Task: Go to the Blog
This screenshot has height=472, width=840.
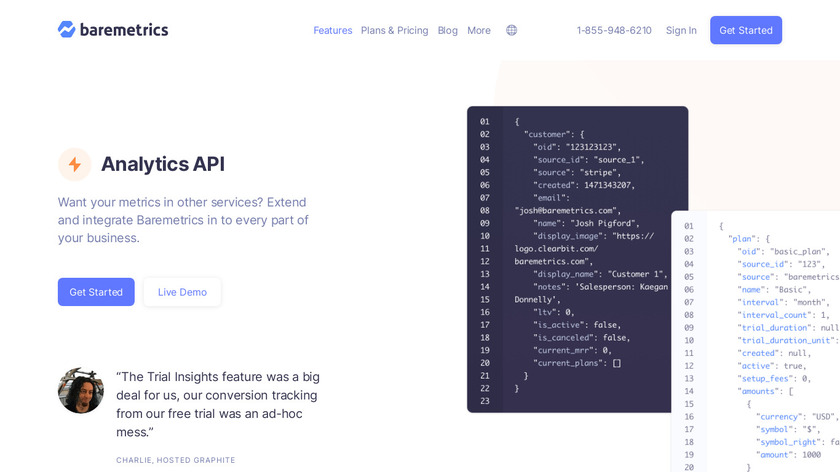Action: pos(447,31)
